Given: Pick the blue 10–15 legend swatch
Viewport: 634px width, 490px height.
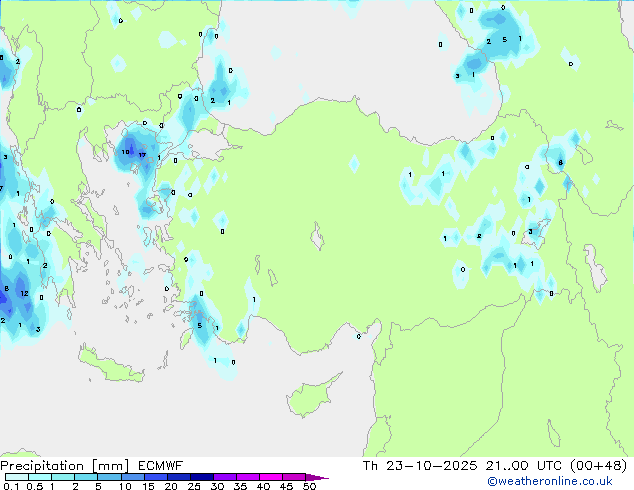Looking at the screenshot, I should coord(133,477).
